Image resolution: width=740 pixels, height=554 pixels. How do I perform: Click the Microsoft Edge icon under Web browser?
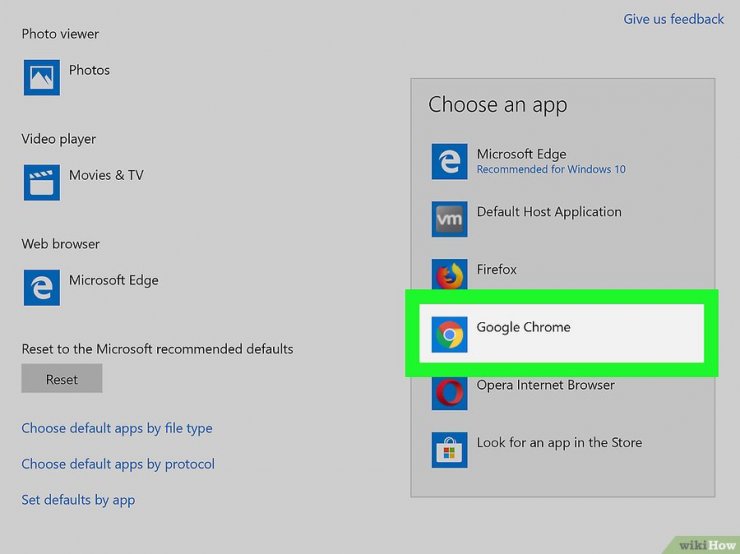click(42, 287)
